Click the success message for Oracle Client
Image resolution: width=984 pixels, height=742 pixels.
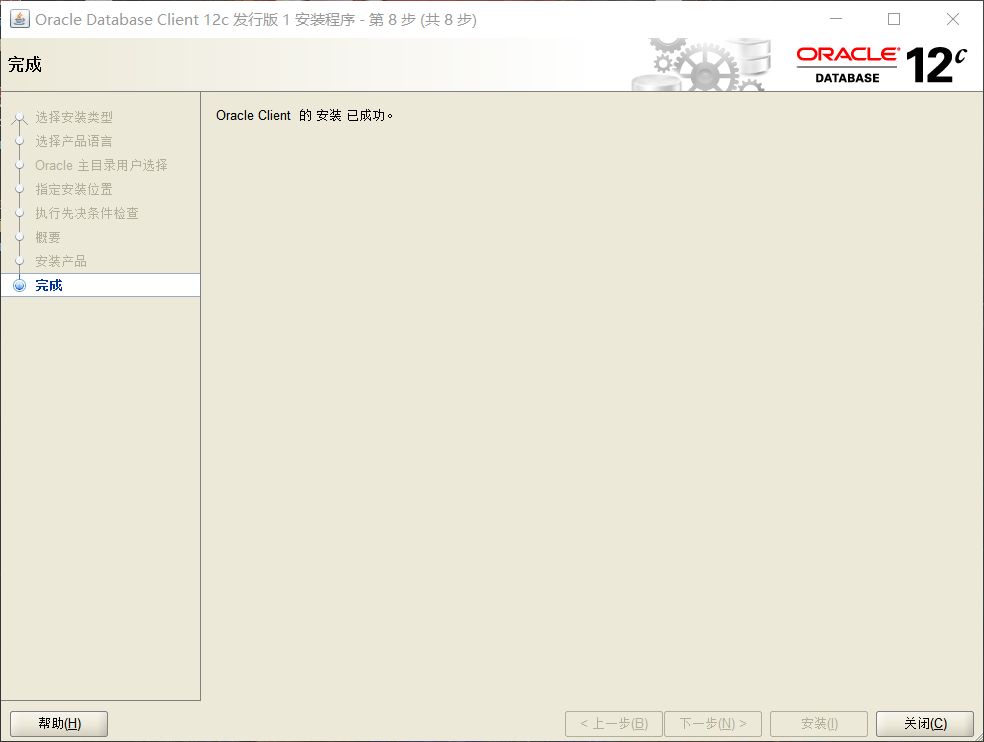305,115
